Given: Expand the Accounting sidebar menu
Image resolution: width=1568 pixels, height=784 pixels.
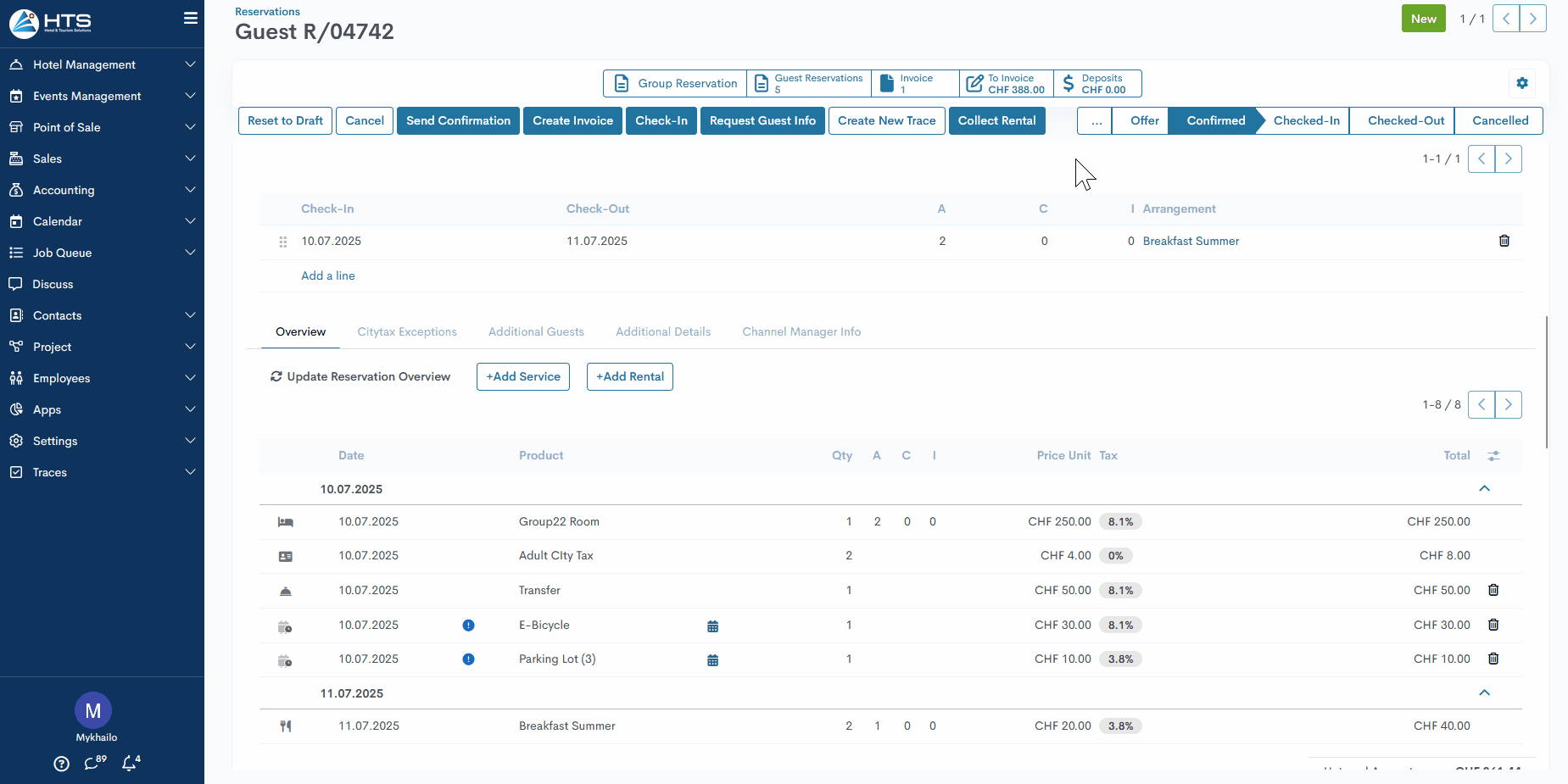Looking at the screenshot, I should click(x=102, y=190).
